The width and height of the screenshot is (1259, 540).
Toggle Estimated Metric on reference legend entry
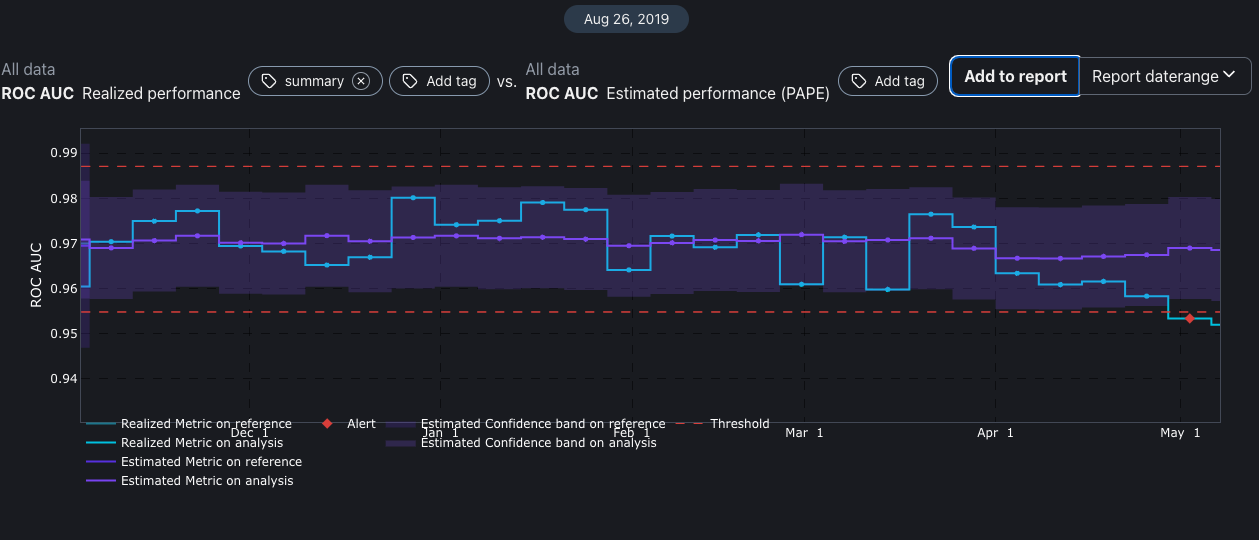point(211,462)
